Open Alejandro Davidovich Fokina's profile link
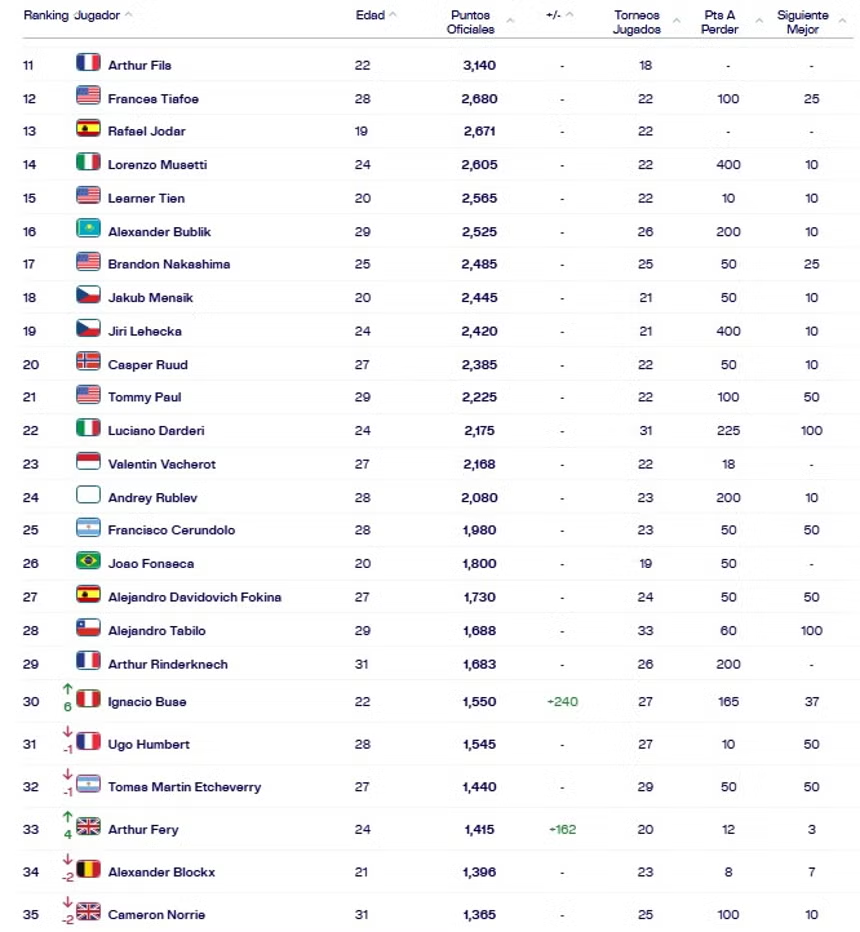This screenshot has height=932, width=860. point(195,597)
